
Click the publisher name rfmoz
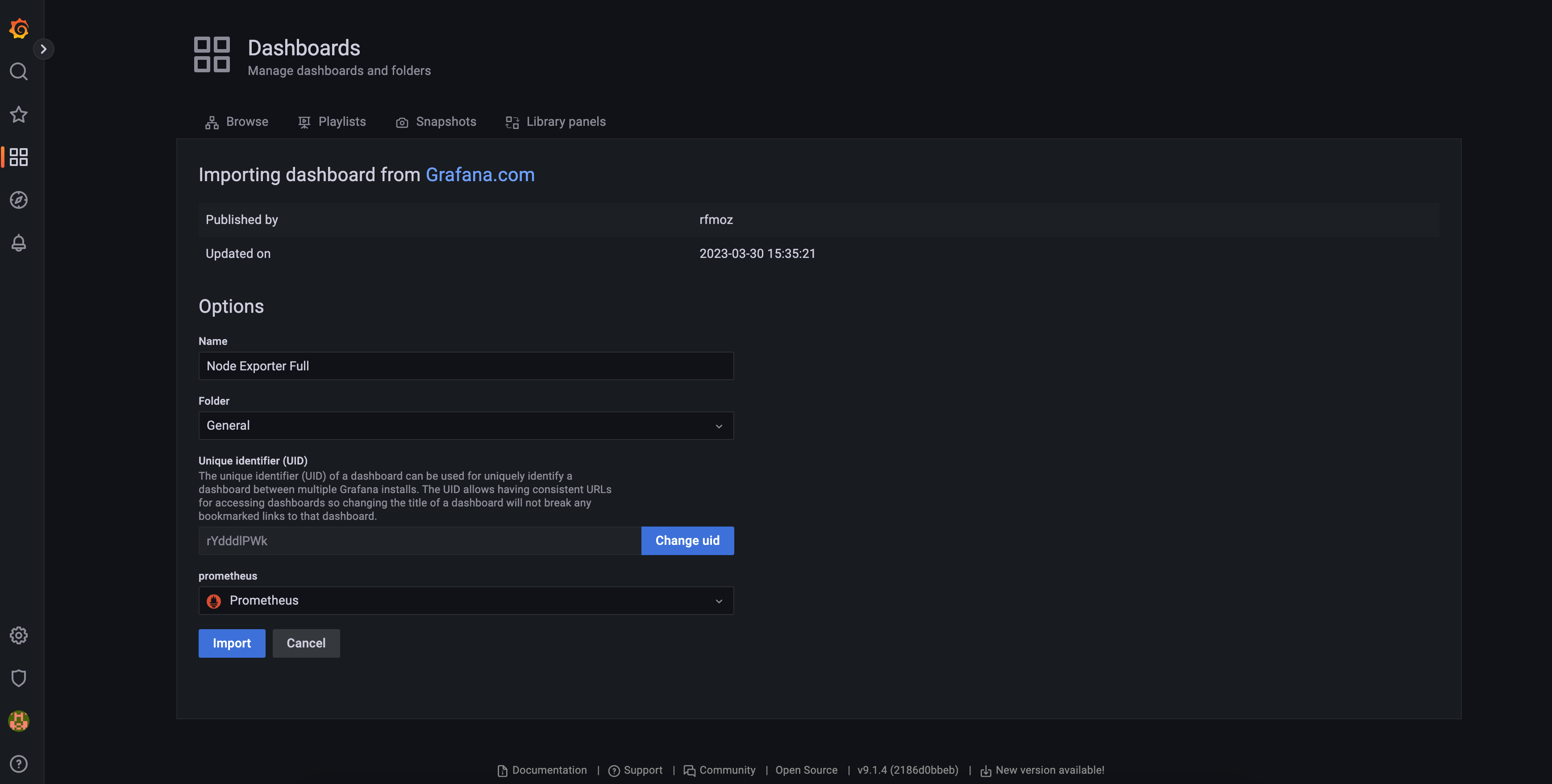716,220
